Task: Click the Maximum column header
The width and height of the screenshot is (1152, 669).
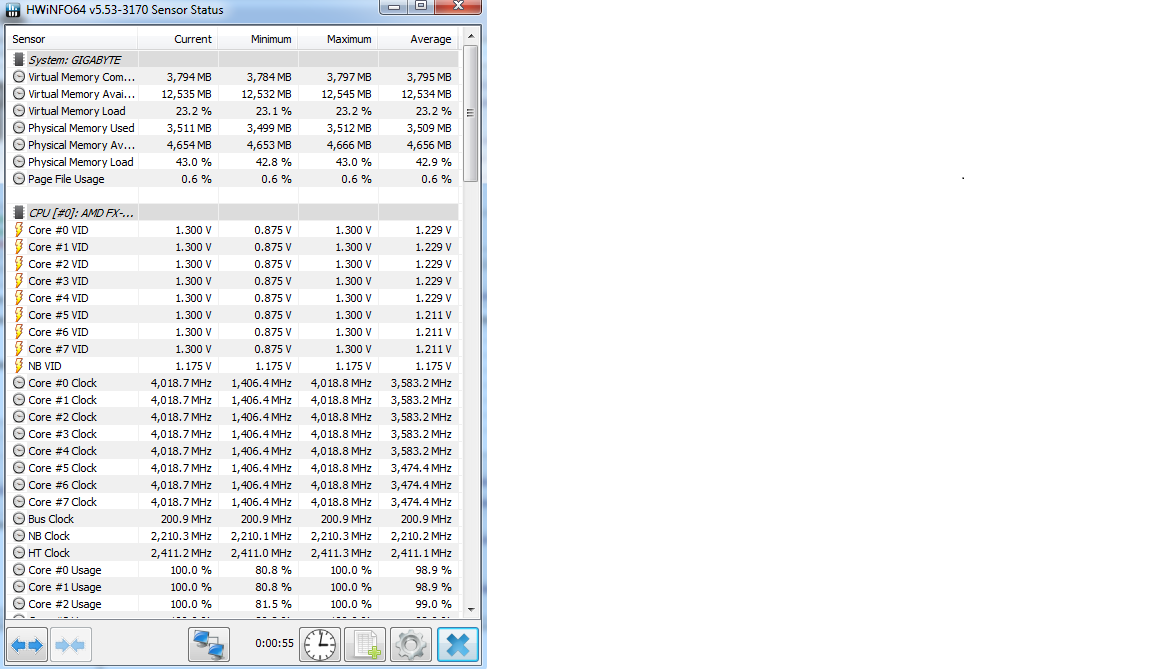Action: pos(338,39)
